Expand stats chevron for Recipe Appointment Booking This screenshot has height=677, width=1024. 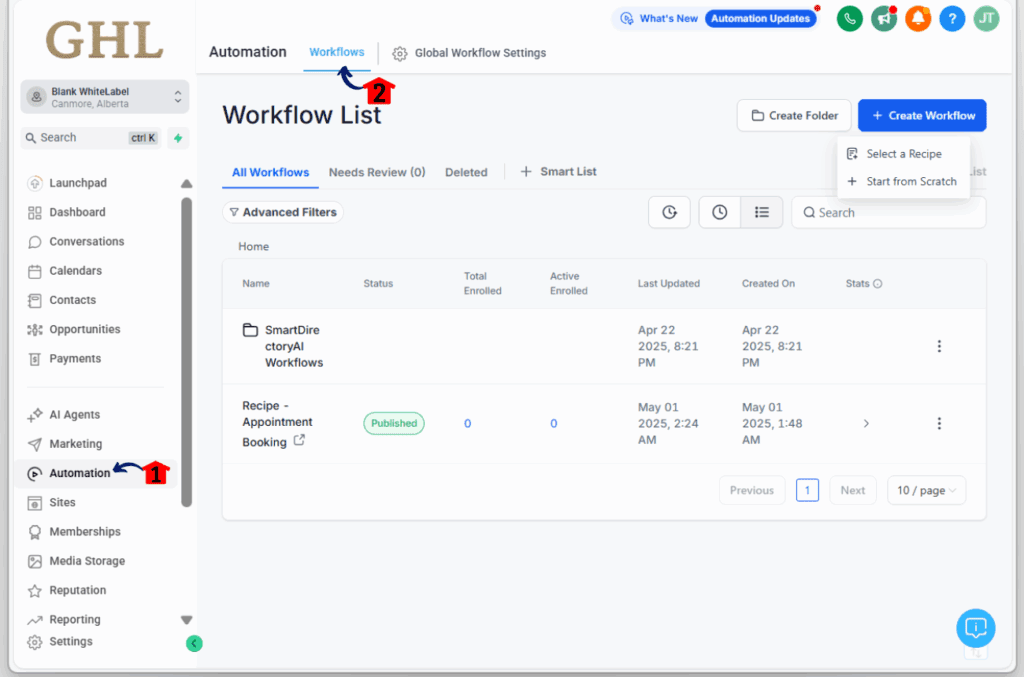click(x=866, y=424)
